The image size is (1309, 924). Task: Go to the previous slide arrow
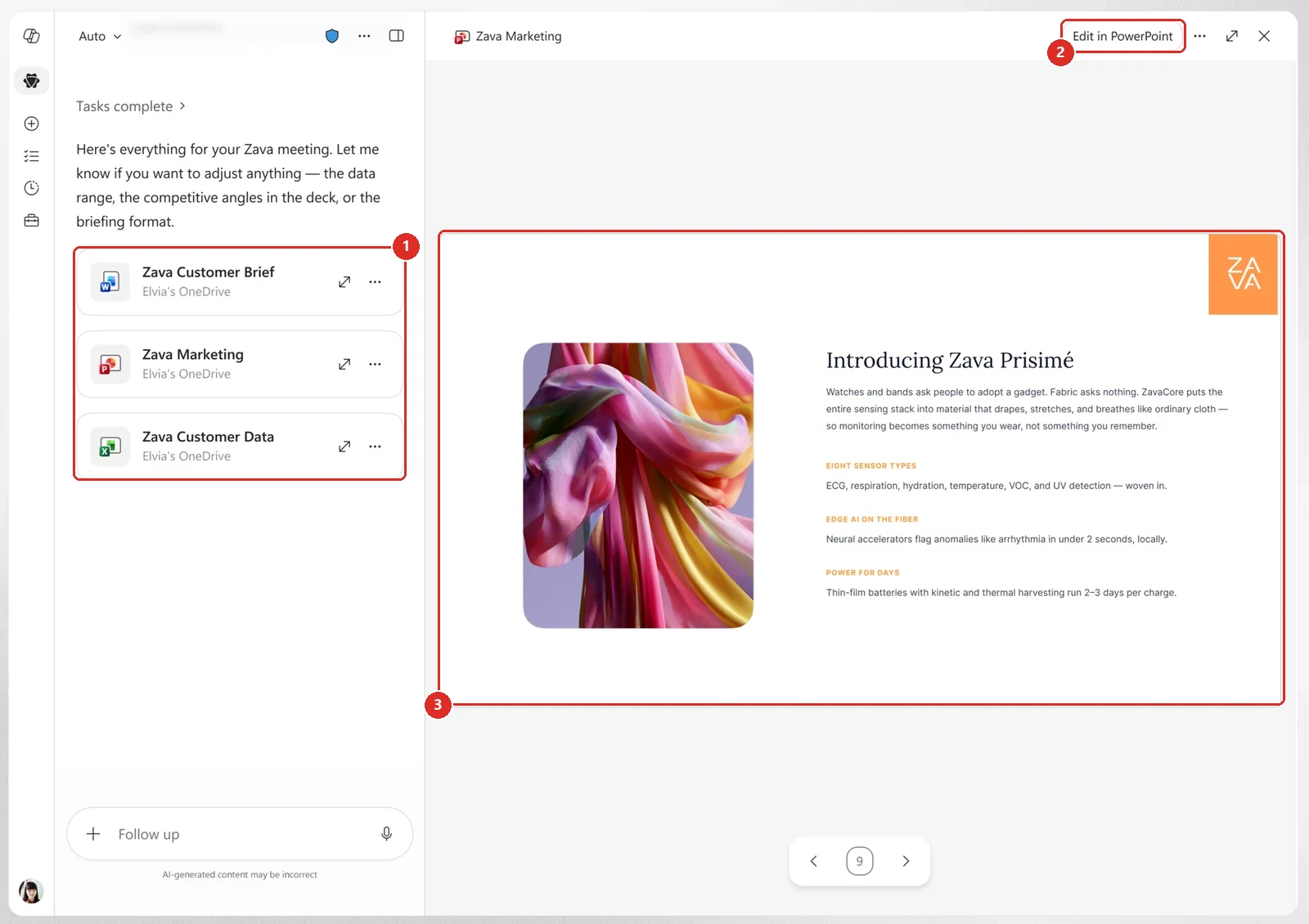click(813, 861)
